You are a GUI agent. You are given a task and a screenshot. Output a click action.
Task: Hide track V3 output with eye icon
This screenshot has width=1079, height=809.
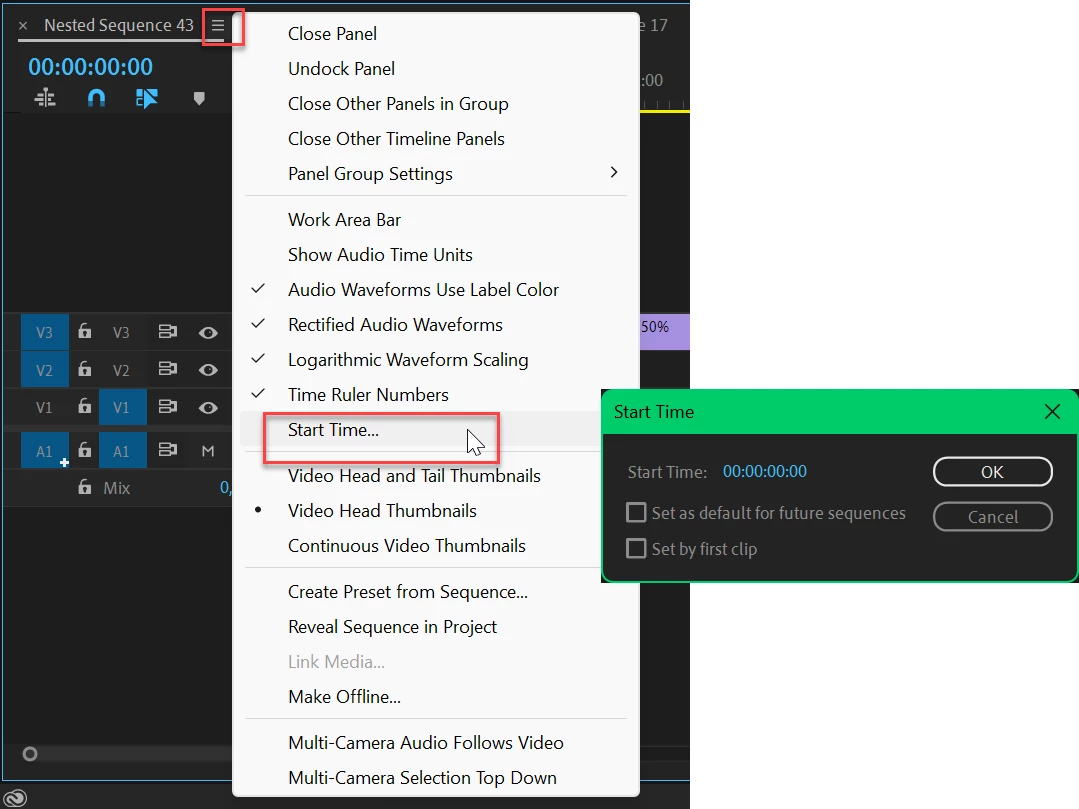point(208,333)
